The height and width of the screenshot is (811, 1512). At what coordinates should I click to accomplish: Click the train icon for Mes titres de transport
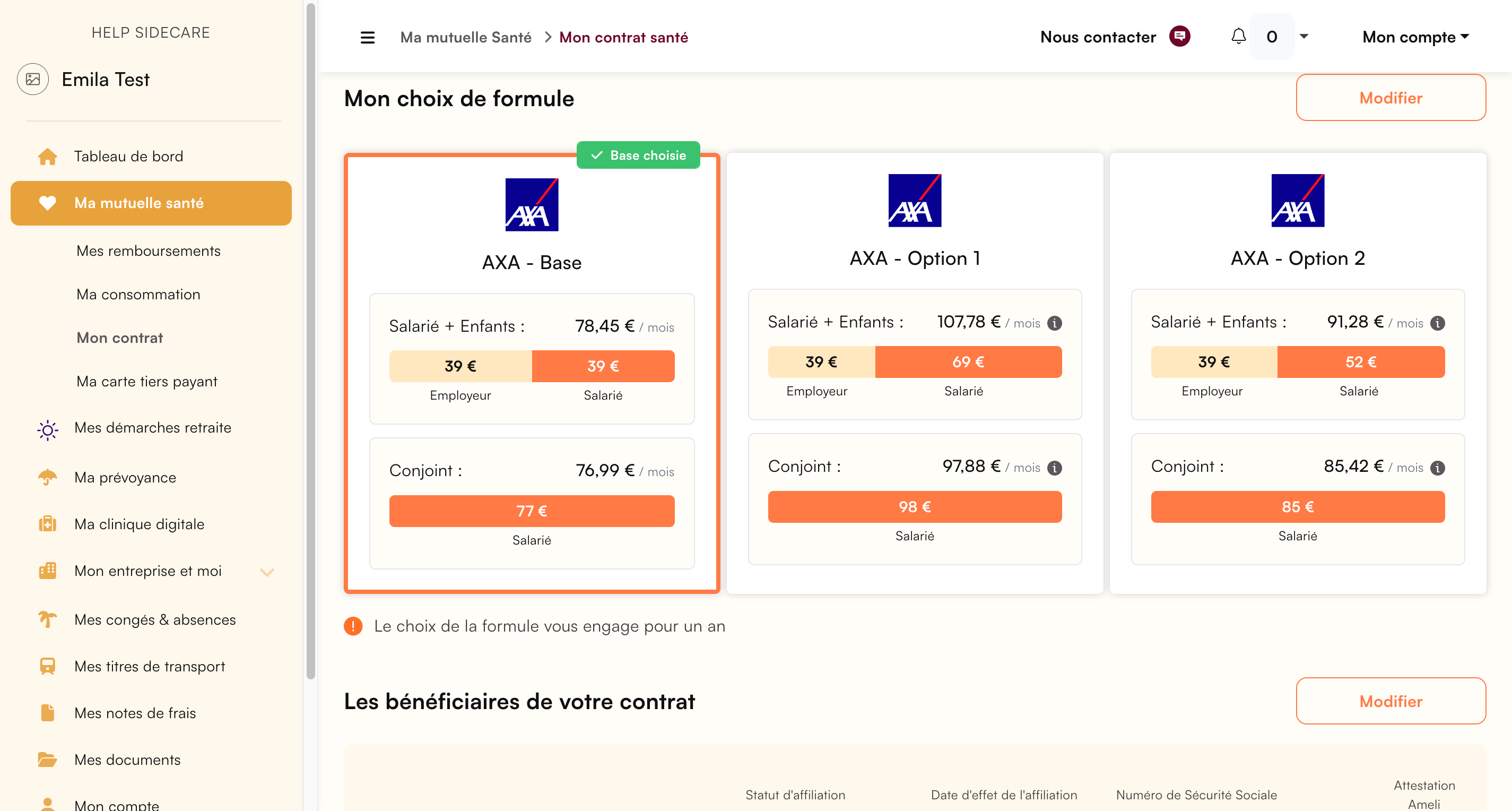(48, 666)
